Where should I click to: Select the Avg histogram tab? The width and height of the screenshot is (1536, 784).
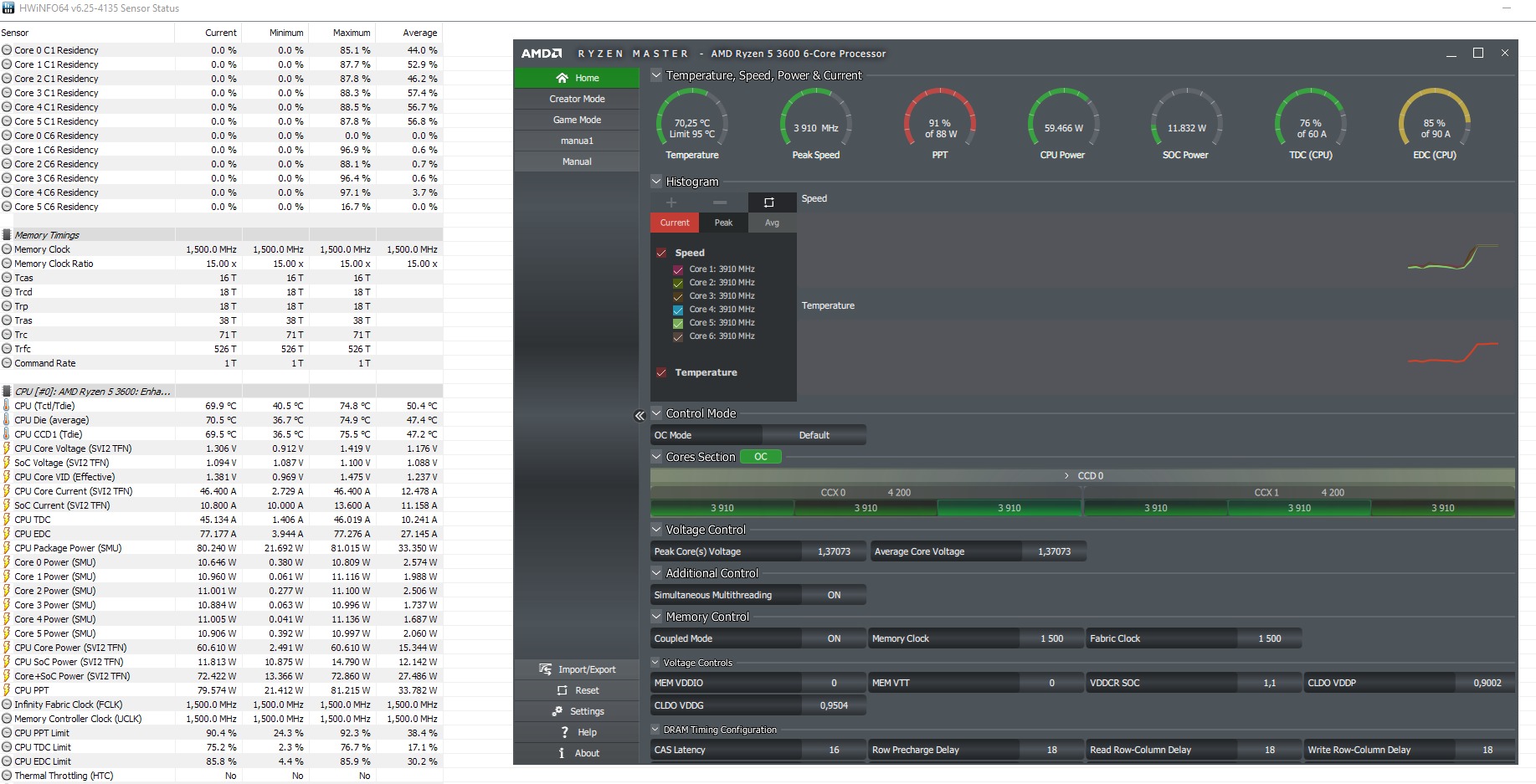tap(772, 223)
